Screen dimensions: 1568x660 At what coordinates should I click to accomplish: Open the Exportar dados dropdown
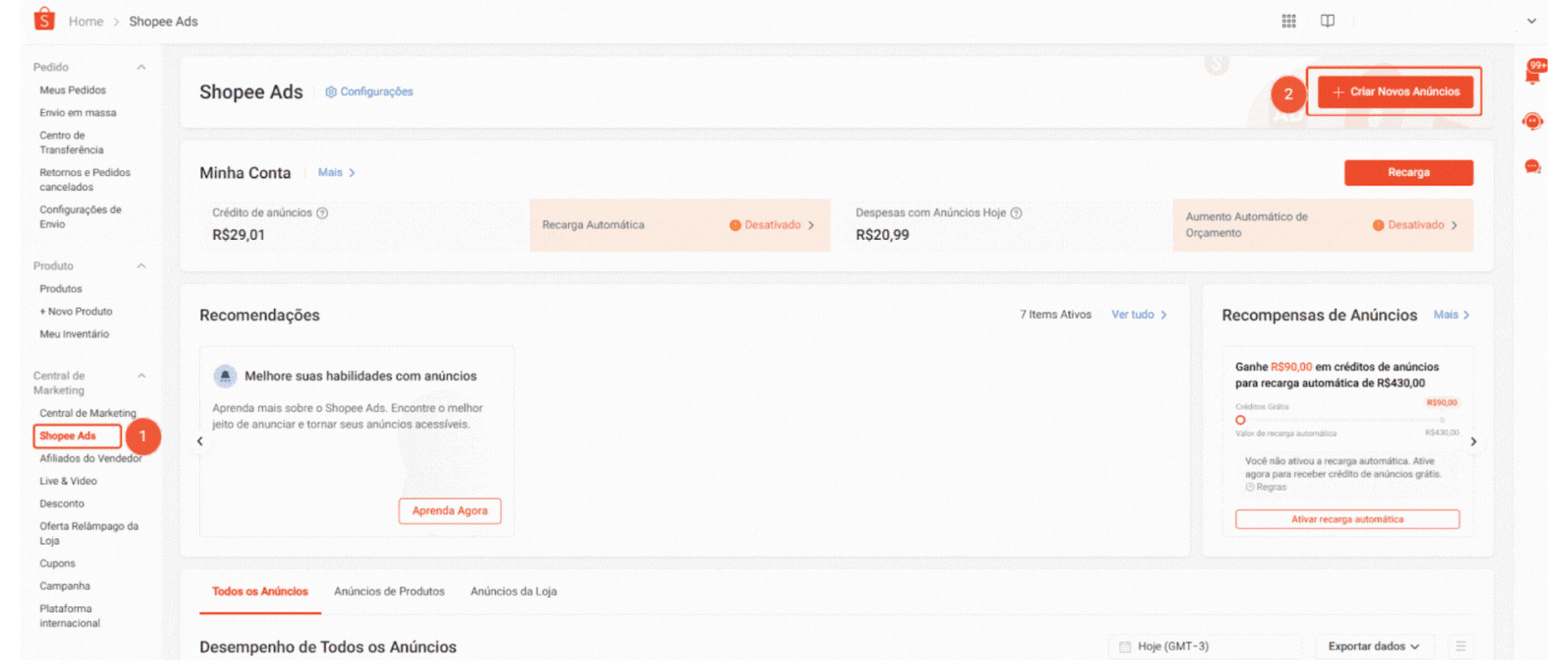[1374, 646]
